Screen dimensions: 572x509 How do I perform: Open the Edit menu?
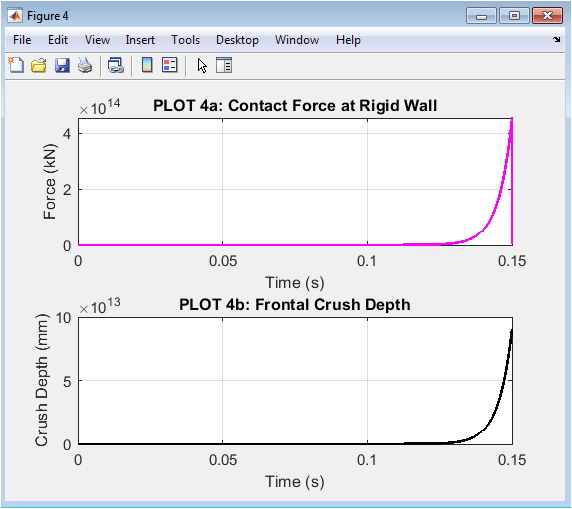point(58,40)
